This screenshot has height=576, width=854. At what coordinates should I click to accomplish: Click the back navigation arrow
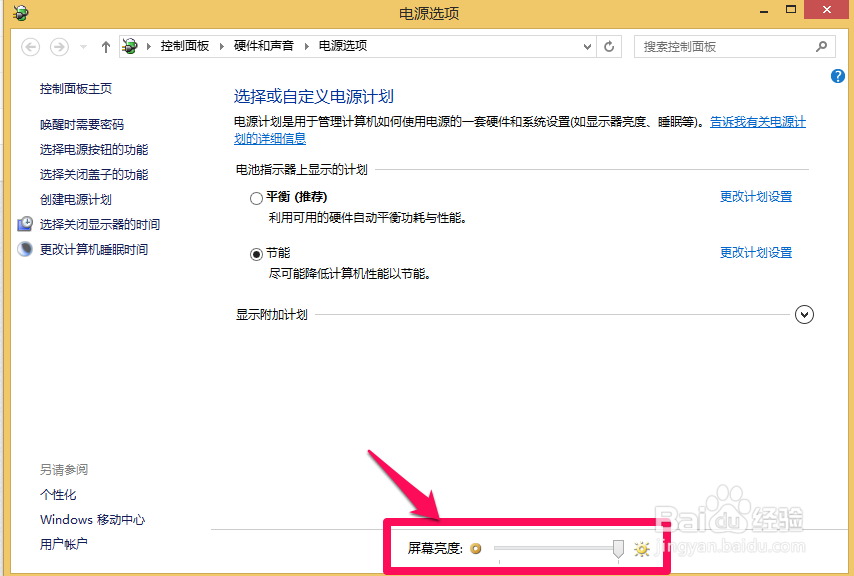(30, 46)
